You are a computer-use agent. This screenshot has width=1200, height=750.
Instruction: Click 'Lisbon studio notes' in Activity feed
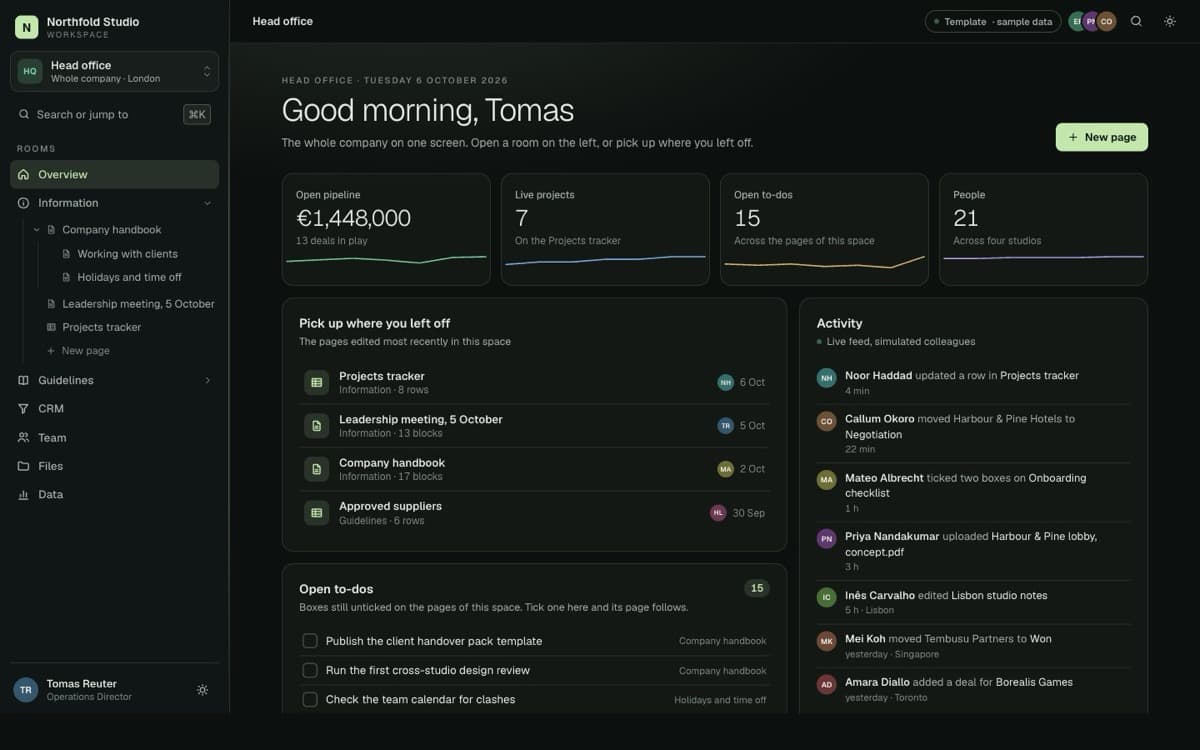999,595
